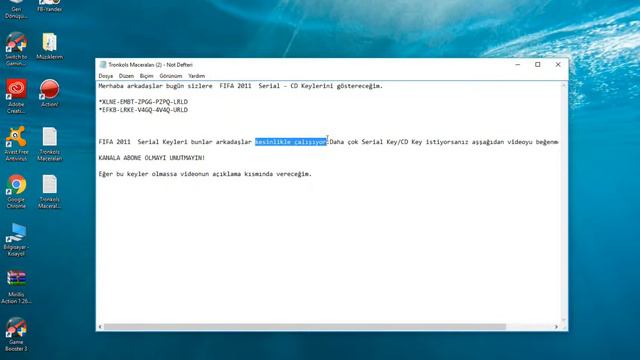
Task: Click the first line starting Merhaba arkadaşlar
Action: (x=241, y=86)
